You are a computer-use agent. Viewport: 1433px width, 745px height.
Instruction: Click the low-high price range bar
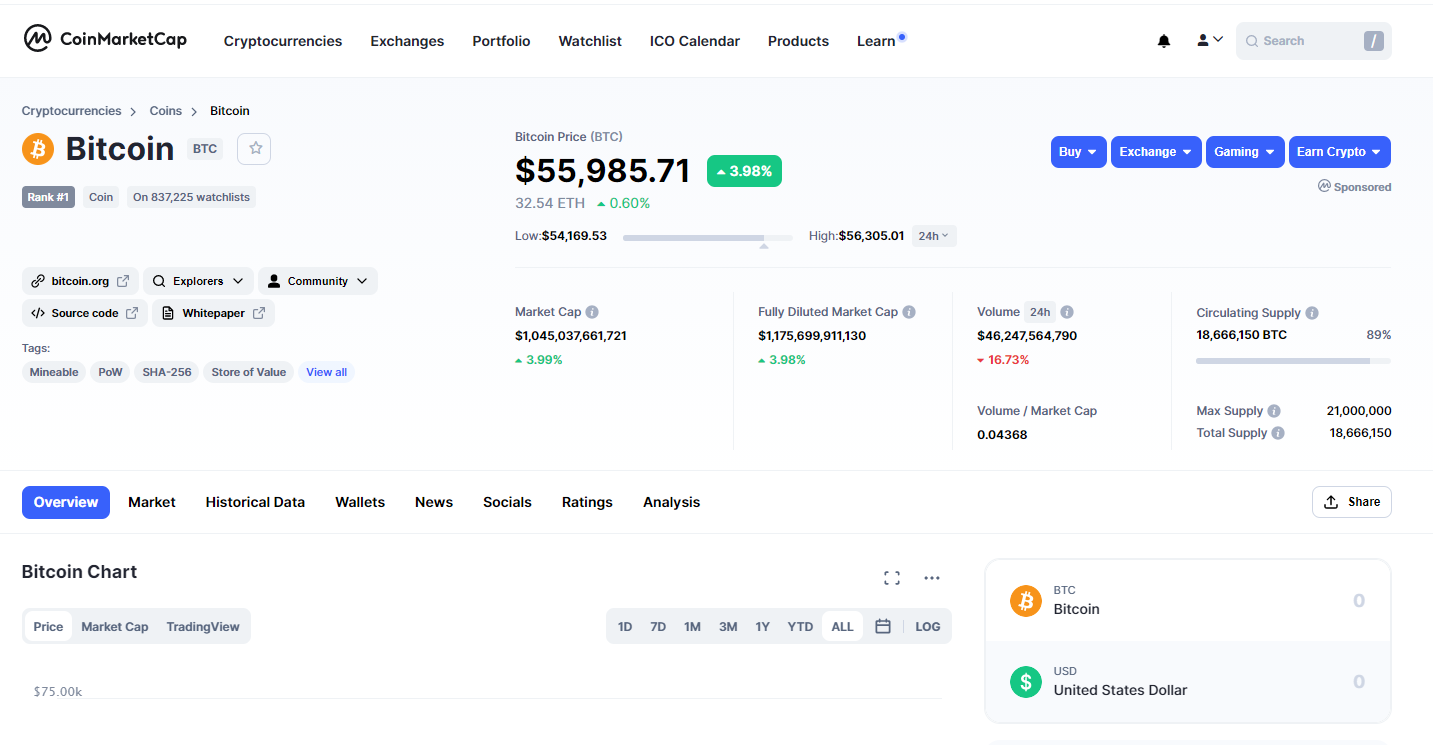click(708, 237)
